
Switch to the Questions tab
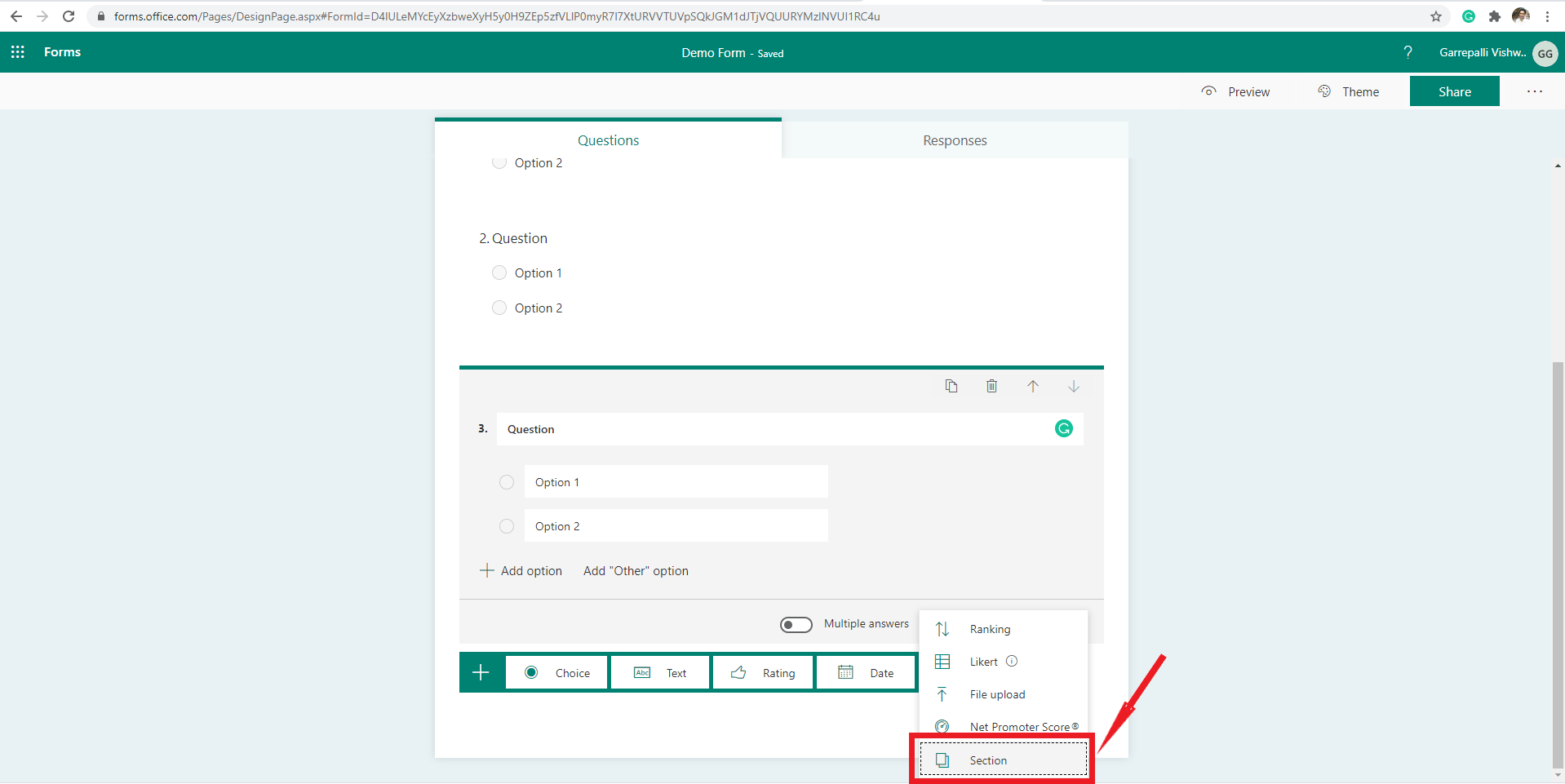[x=608, y=140]
